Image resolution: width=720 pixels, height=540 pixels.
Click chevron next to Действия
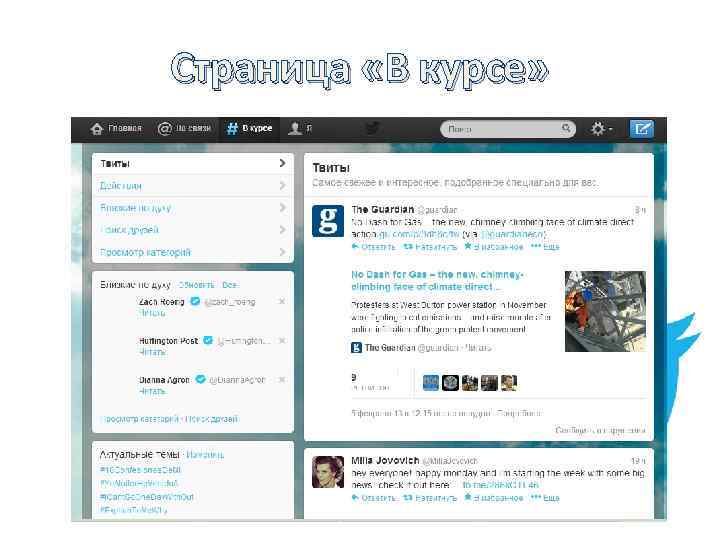click(x=282, y=185)
